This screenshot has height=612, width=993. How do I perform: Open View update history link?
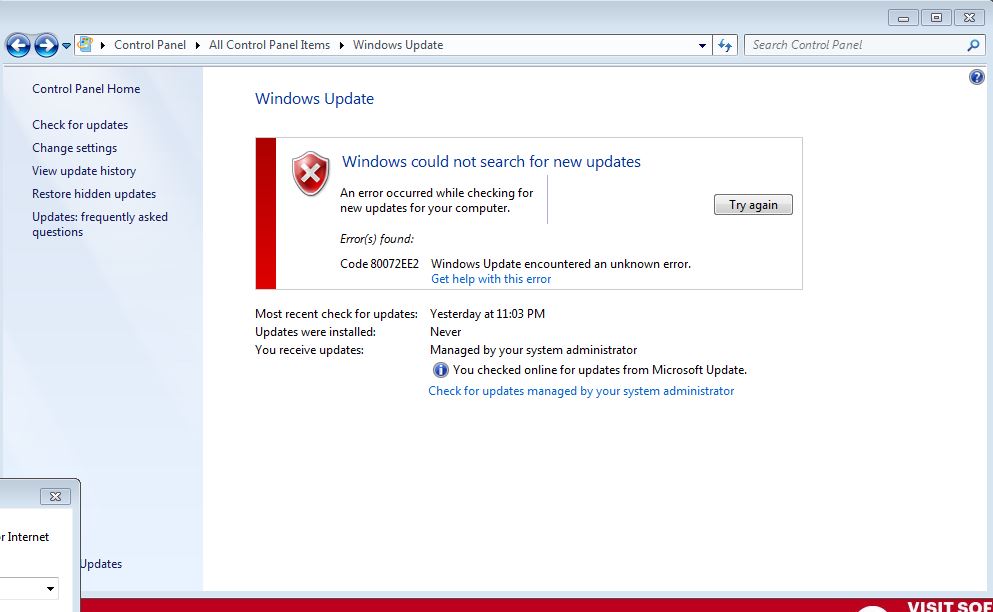pyautogui.click(x=84, y=171)
